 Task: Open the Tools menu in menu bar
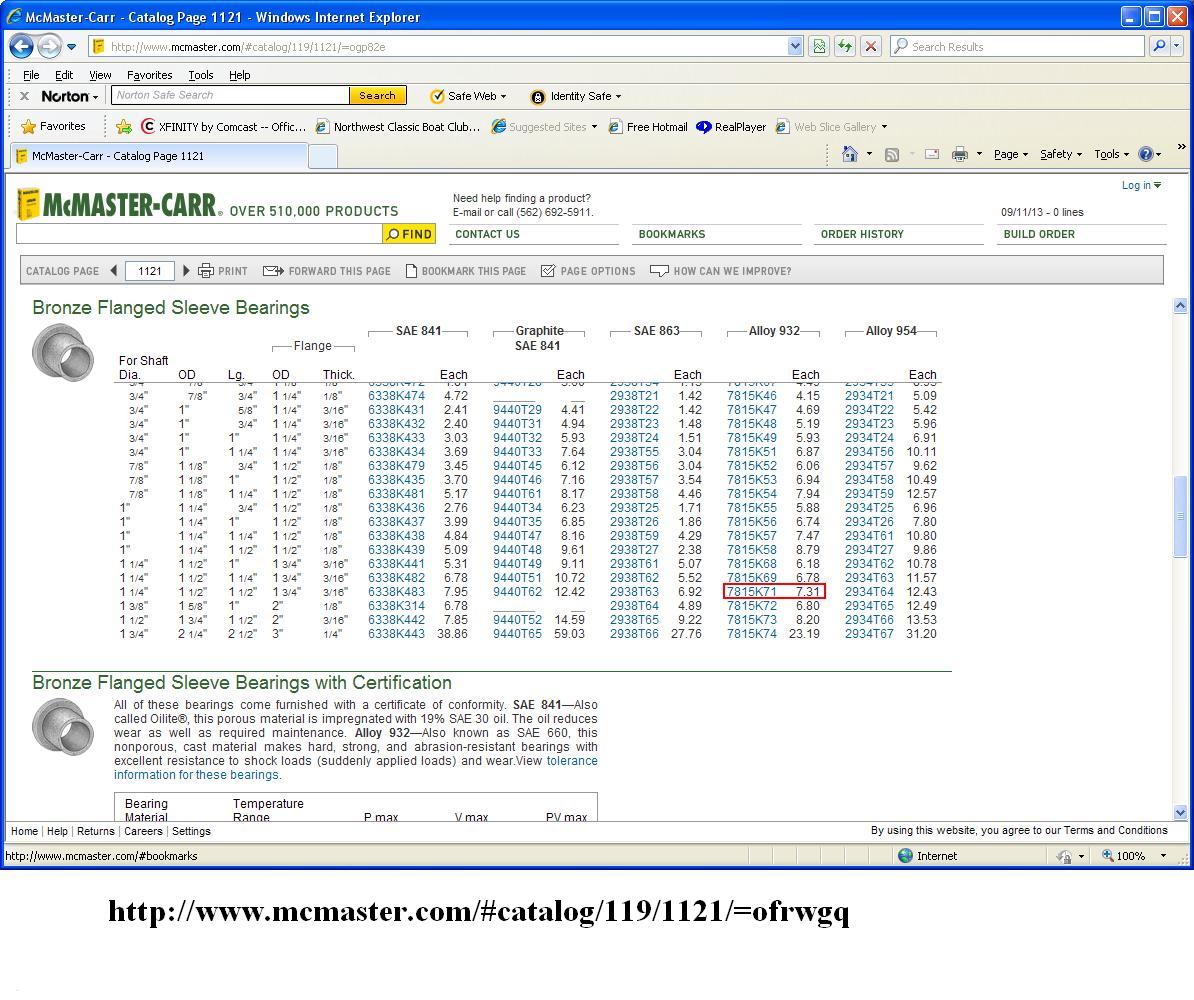click(201, 75)
